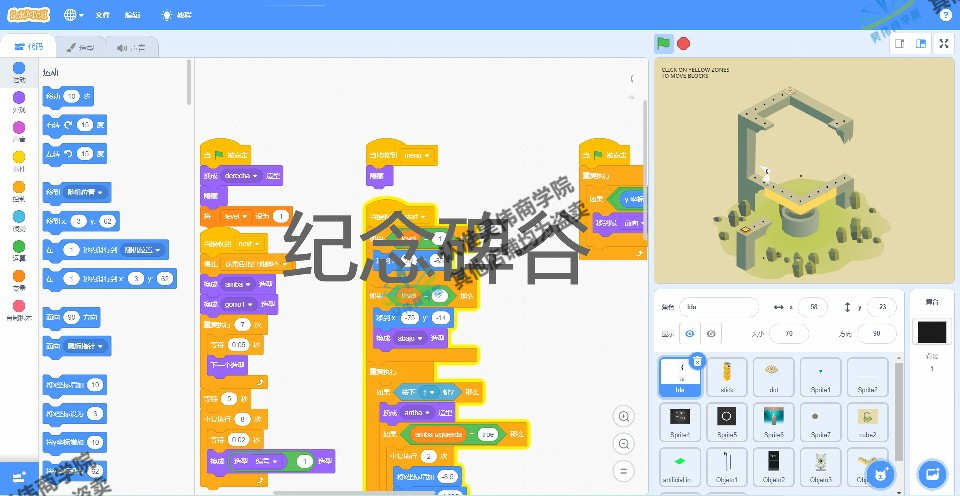This screenshot has height=496, width=960.
Task: Delete the selected sprite via trash badge
Action: click(697, 361)
